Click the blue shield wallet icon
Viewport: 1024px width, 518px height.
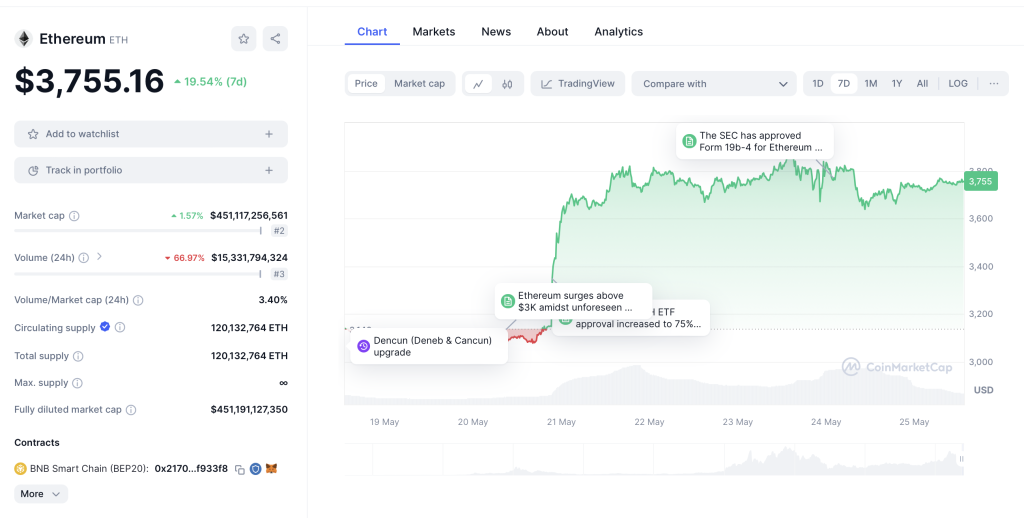[255, 468]
